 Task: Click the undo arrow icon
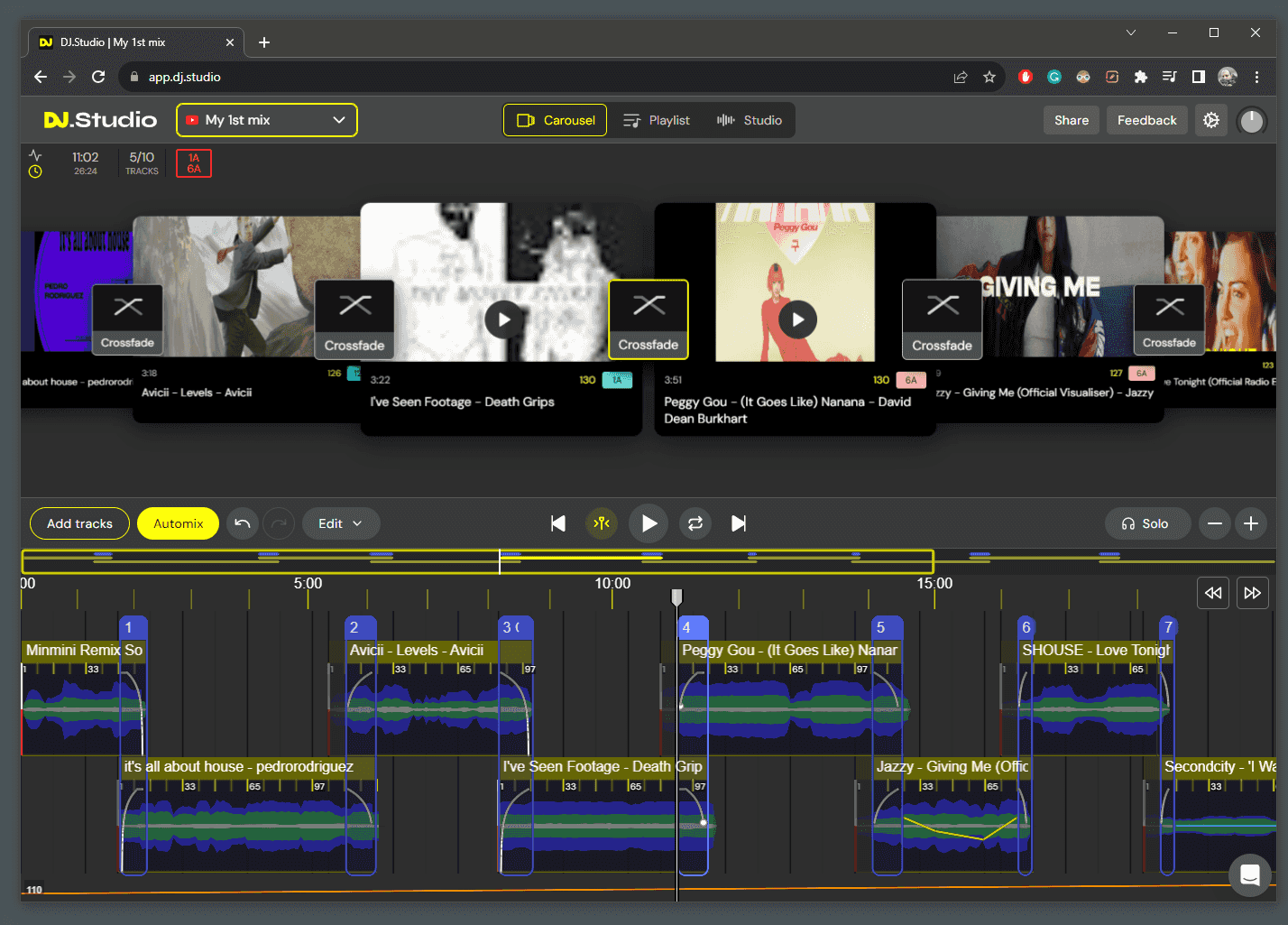242,523
